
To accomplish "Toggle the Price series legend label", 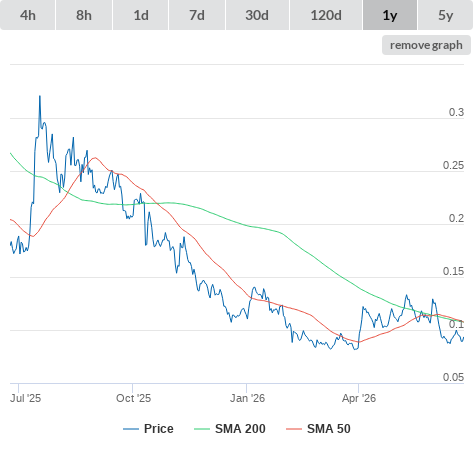I will click(x=159, y=429).
